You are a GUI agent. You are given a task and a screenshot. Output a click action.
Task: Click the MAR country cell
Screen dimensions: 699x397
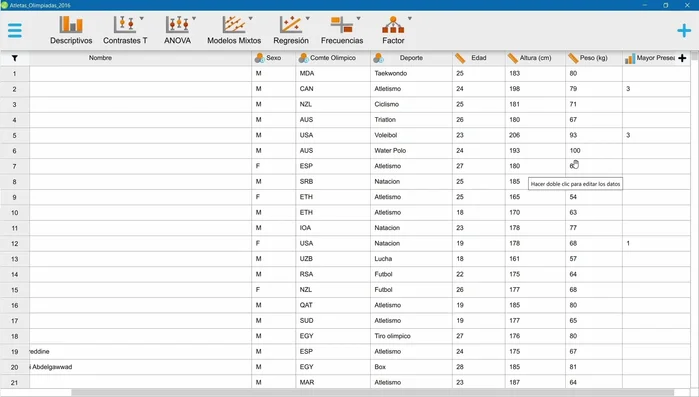click(x=333, y=382)
